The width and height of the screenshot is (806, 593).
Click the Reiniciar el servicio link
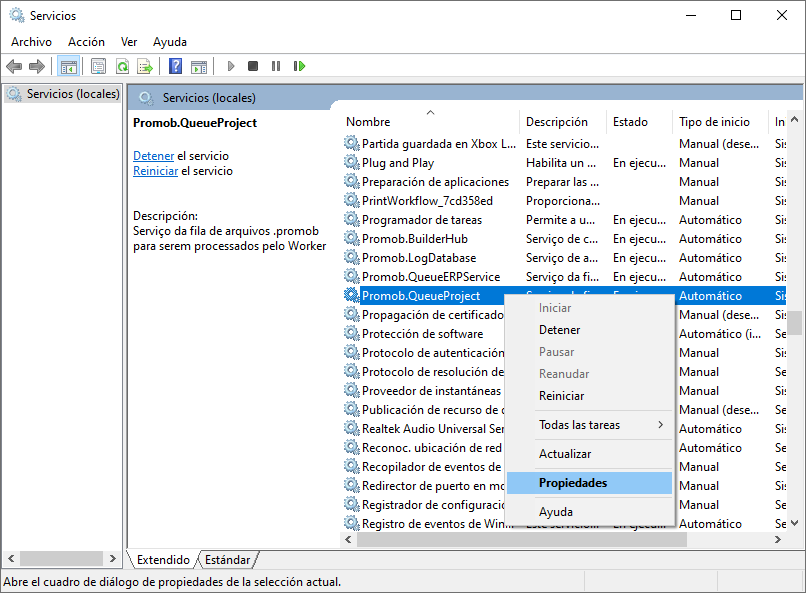click(155, 171)
